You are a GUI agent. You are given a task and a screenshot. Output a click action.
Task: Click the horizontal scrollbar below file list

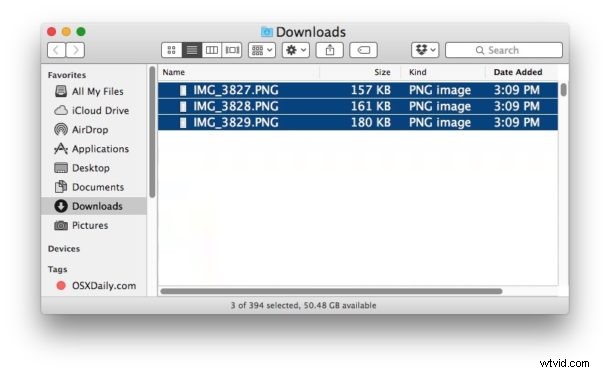tap(331, 291)
